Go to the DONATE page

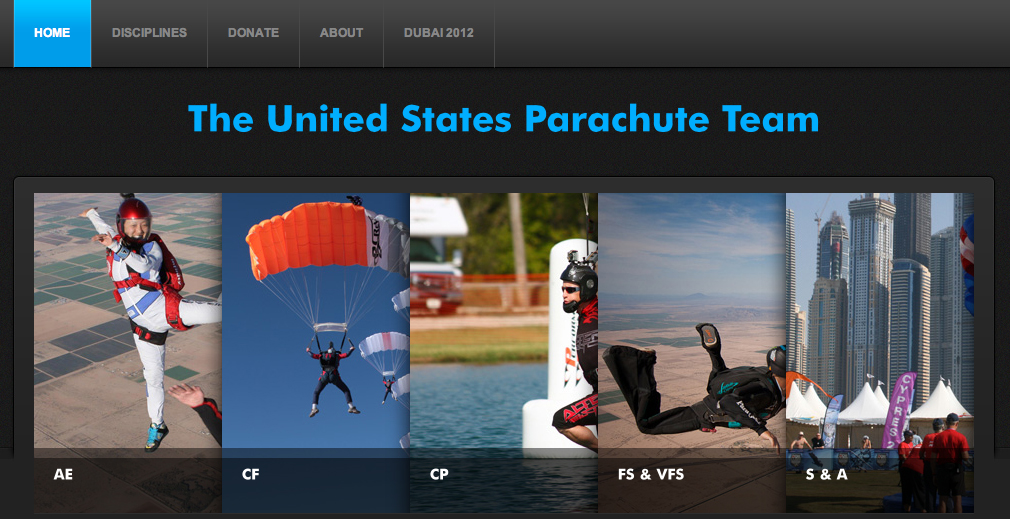pos(253,33)
